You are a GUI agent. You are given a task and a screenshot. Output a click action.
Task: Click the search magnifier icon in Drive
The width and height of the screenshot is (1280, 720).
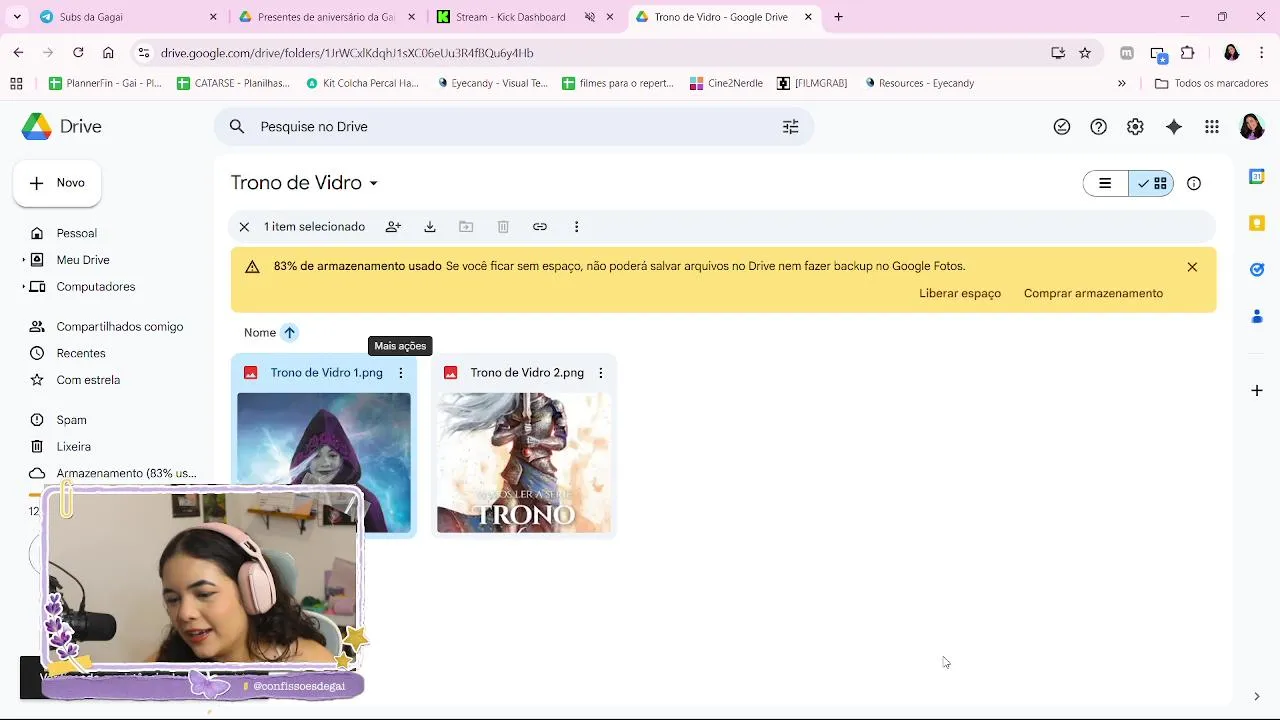click(x=237, y=127)
